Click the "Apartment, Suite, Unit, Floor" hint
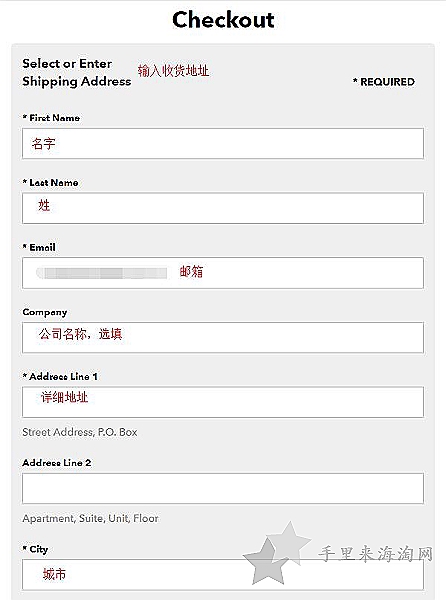Image resolution: width=446 pixels, height=600 pixels. (x=90, y=518)
